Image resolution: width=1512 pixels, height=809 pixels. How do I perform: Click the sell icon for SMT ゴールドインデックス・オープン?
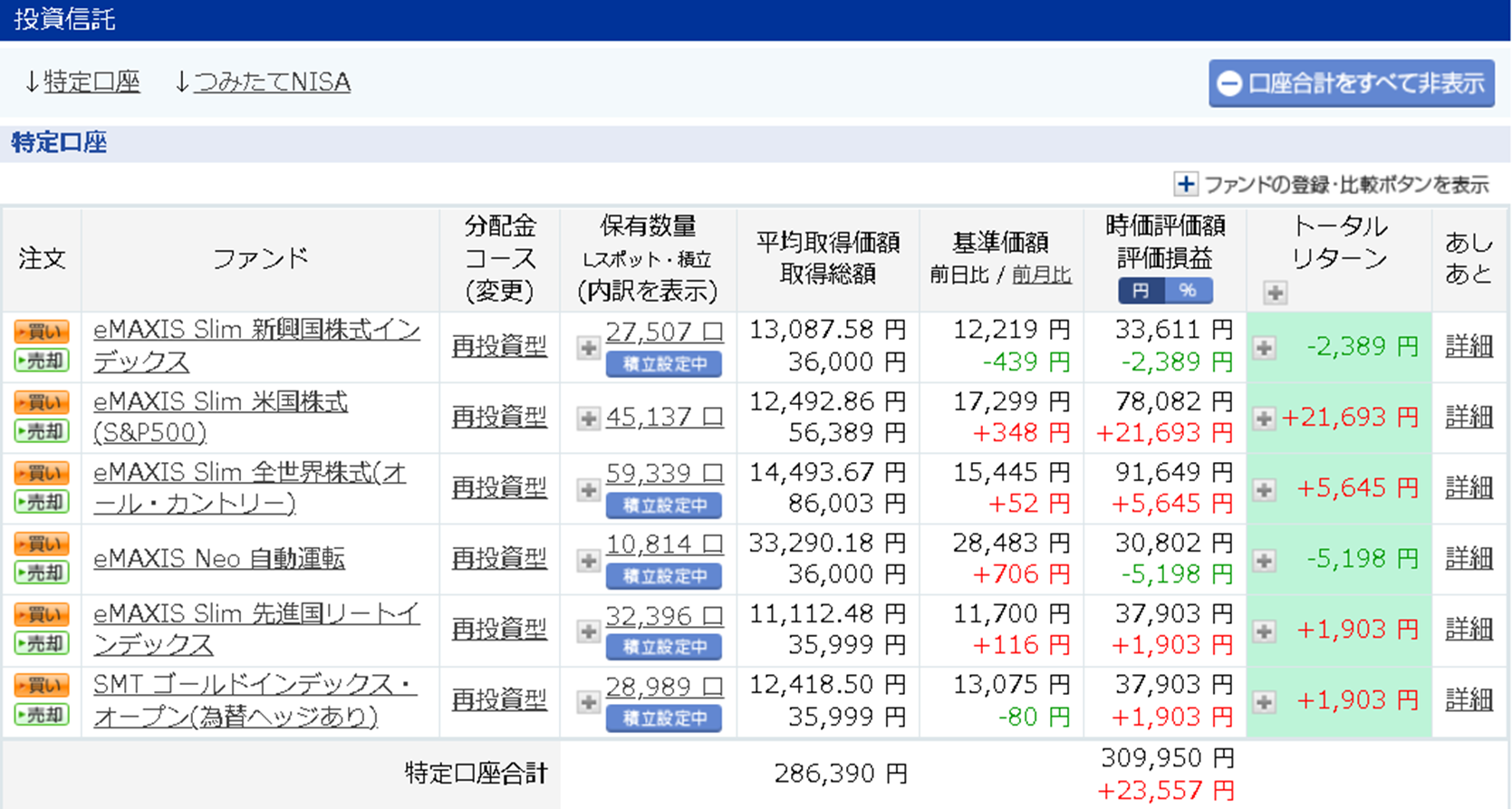click(42, 715)
